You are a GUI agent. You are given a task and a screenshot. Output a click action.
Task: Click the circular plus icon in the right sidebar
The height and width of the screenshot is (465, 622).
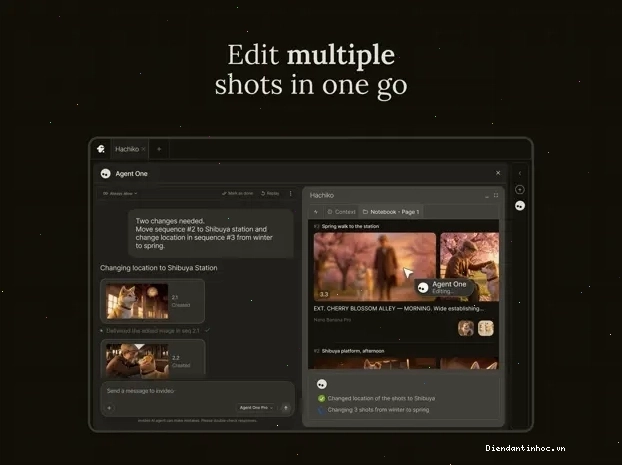pos(520,190)
